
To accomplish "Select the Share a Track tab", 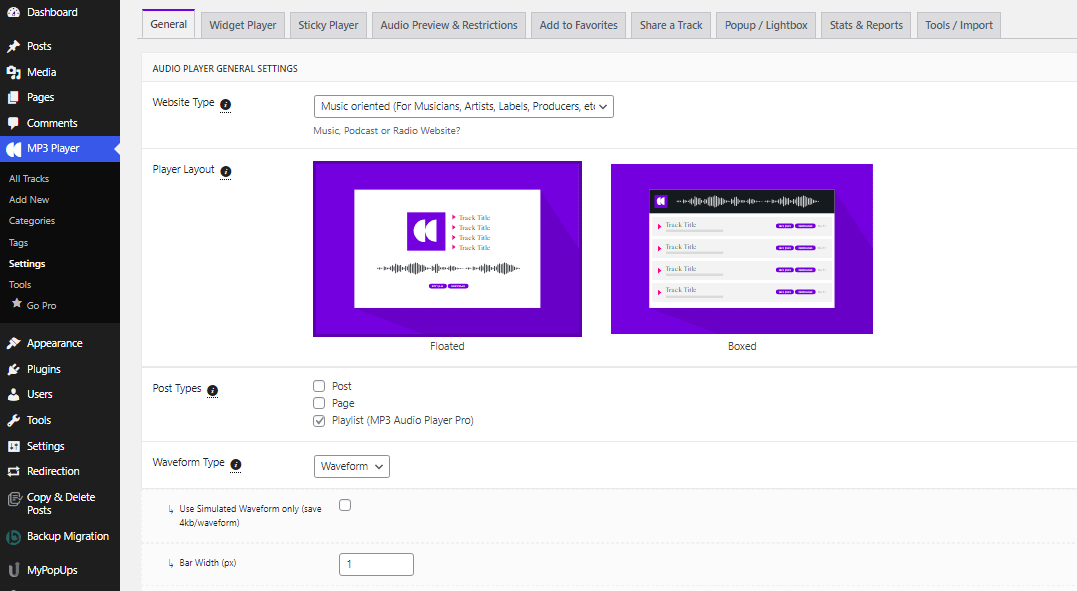I will point(671,25).
